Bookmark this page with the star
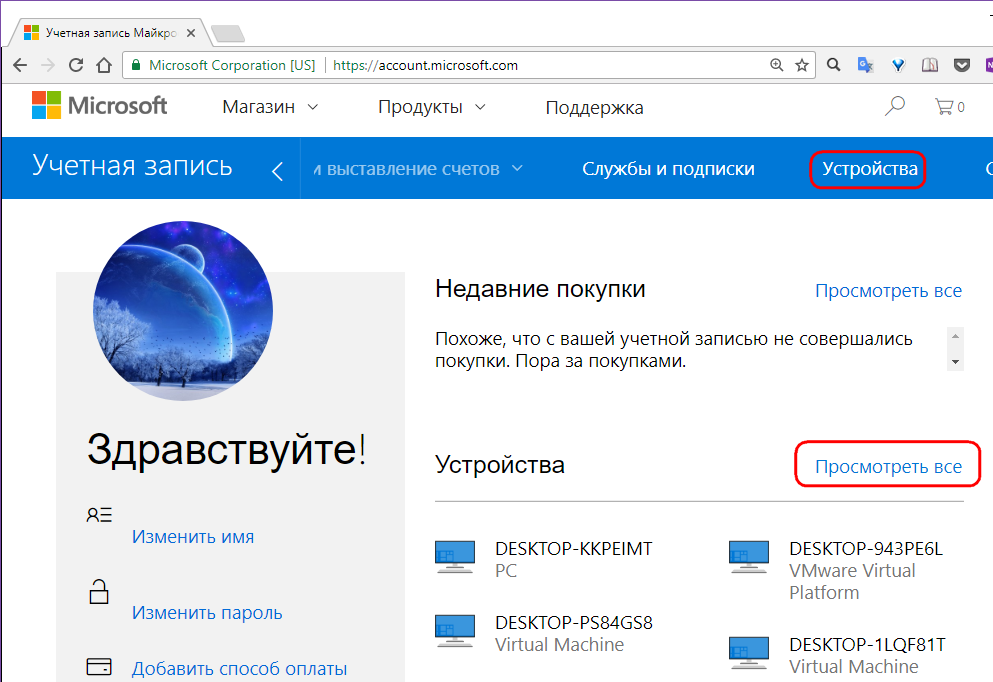993x682 pixels. point(802,65)
